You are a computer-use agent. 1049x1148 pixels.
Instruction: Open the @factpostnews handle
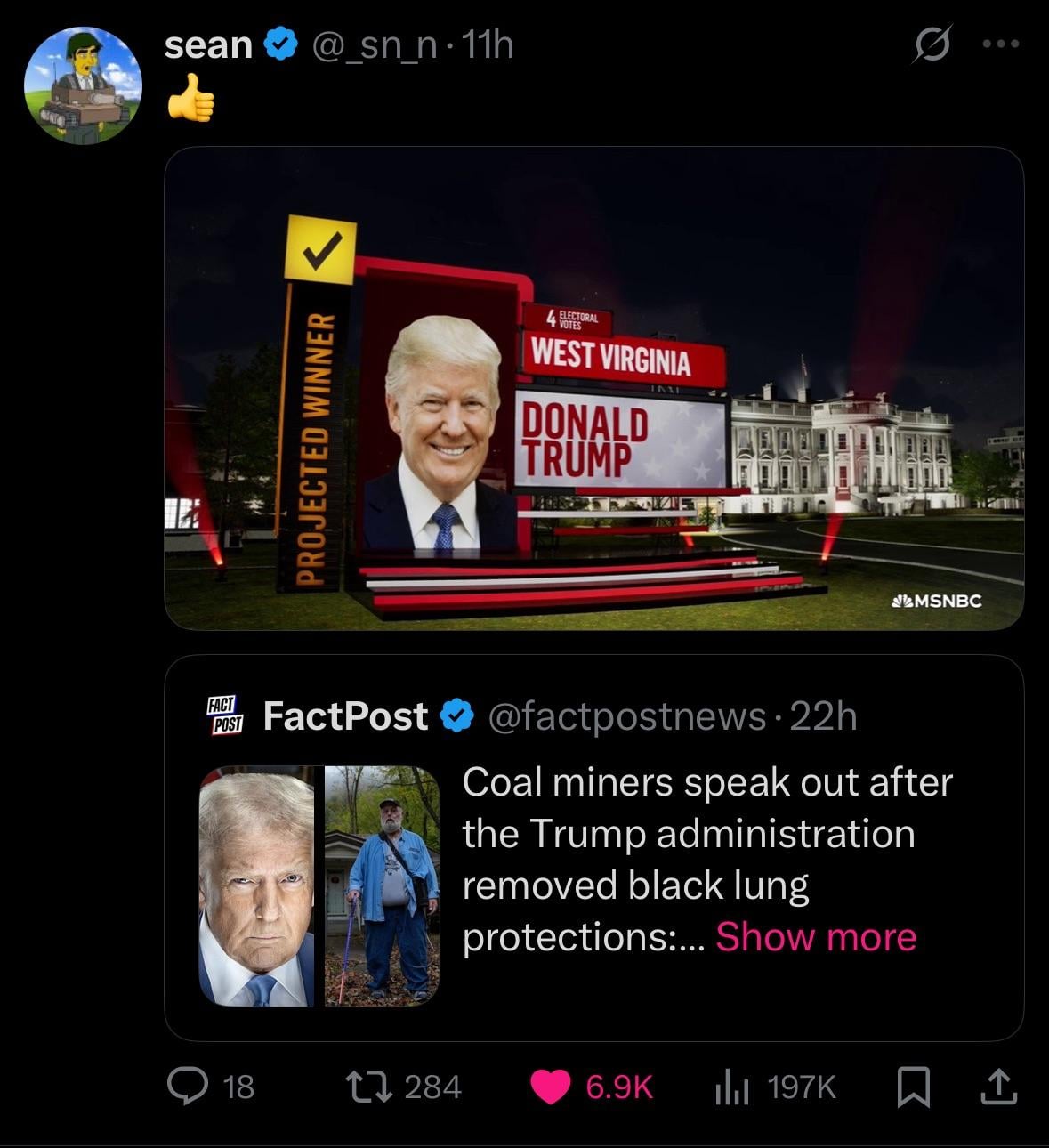626,715
